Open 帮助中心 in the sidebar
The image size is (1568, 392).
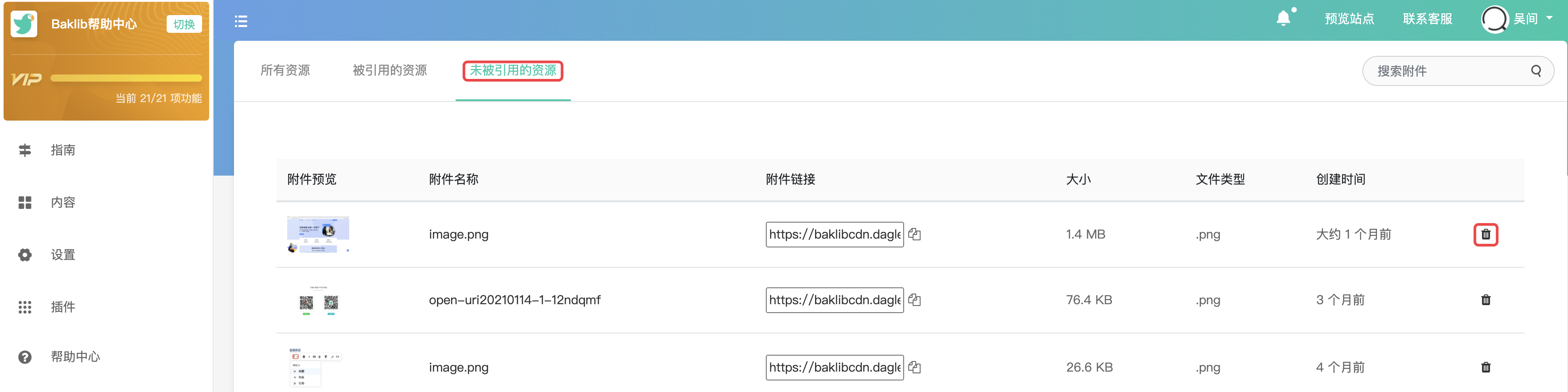click(x=75, y=357)
